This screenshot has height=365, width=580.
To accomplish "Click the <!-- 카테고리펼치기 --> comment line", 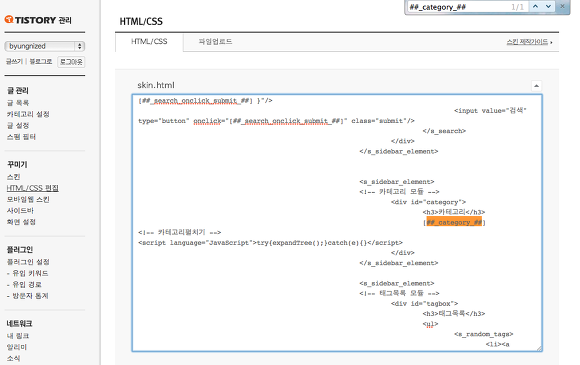I will point(180,233).
